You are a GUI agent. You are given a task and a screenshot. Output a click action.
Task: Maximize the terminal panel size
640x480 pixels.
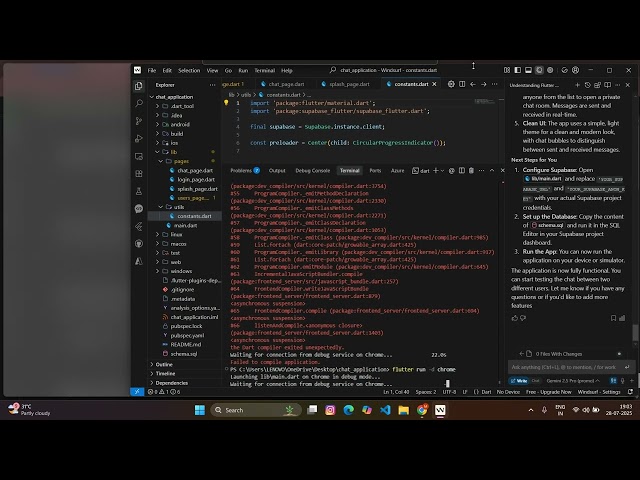[492, 171]
